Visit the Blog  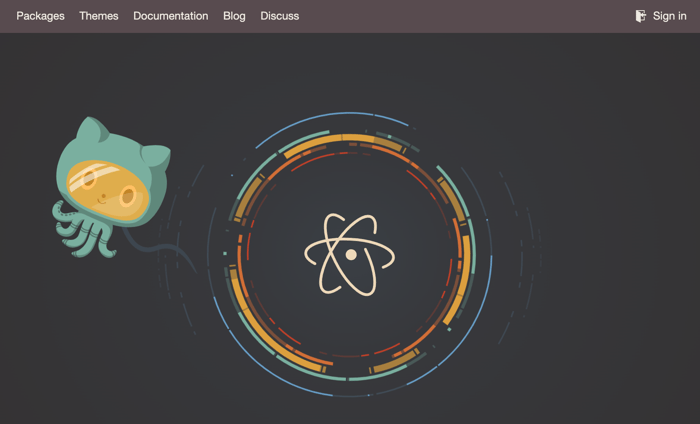234,16
